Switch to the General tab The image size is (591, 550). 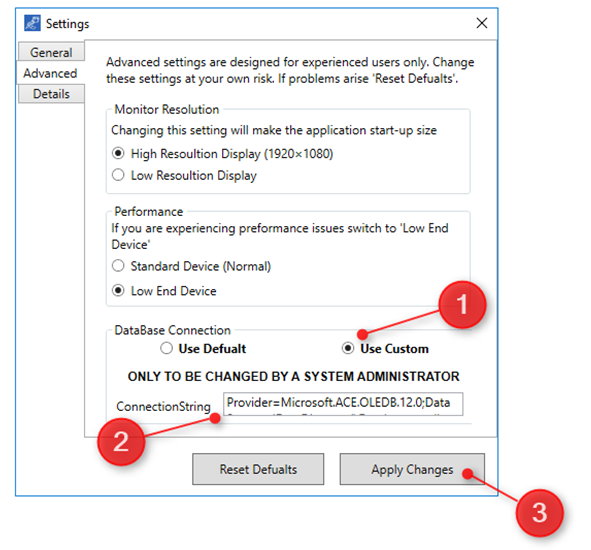point(51,52)
